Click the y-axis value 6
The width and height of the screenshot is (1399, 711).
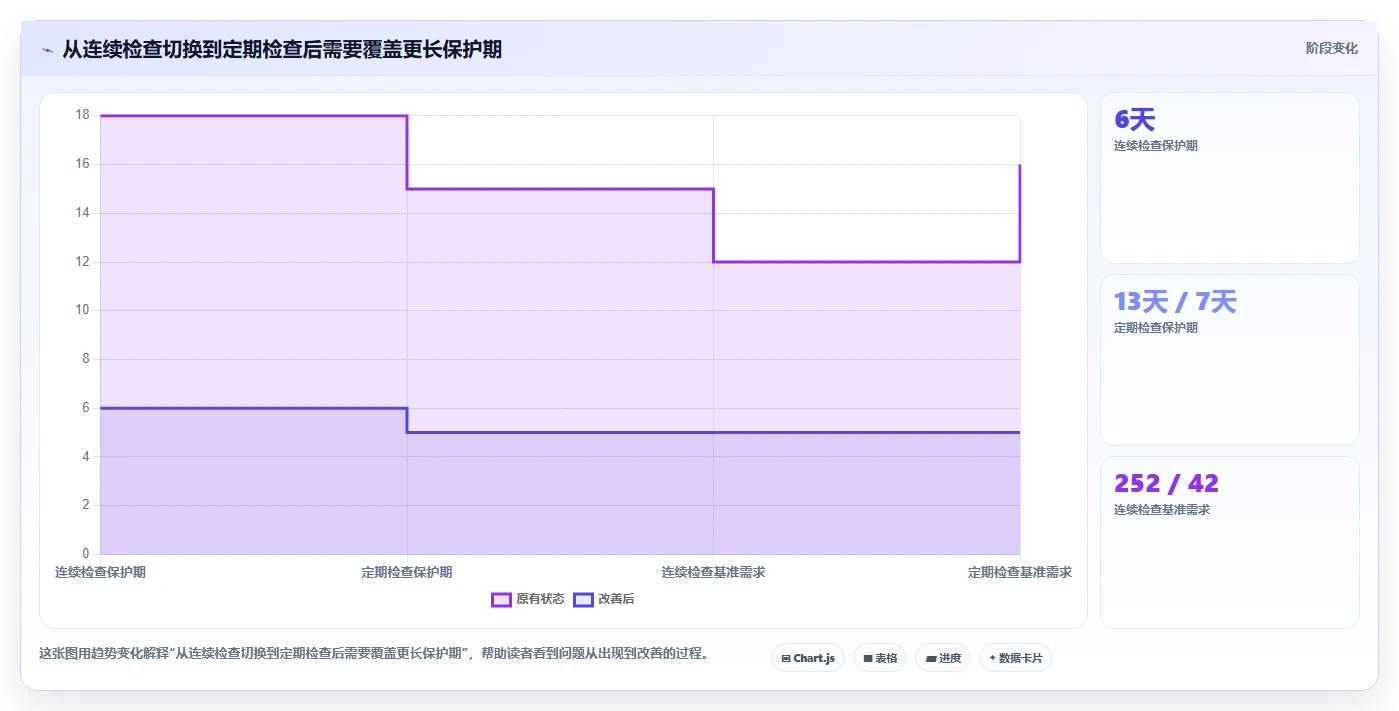point(85,408)
